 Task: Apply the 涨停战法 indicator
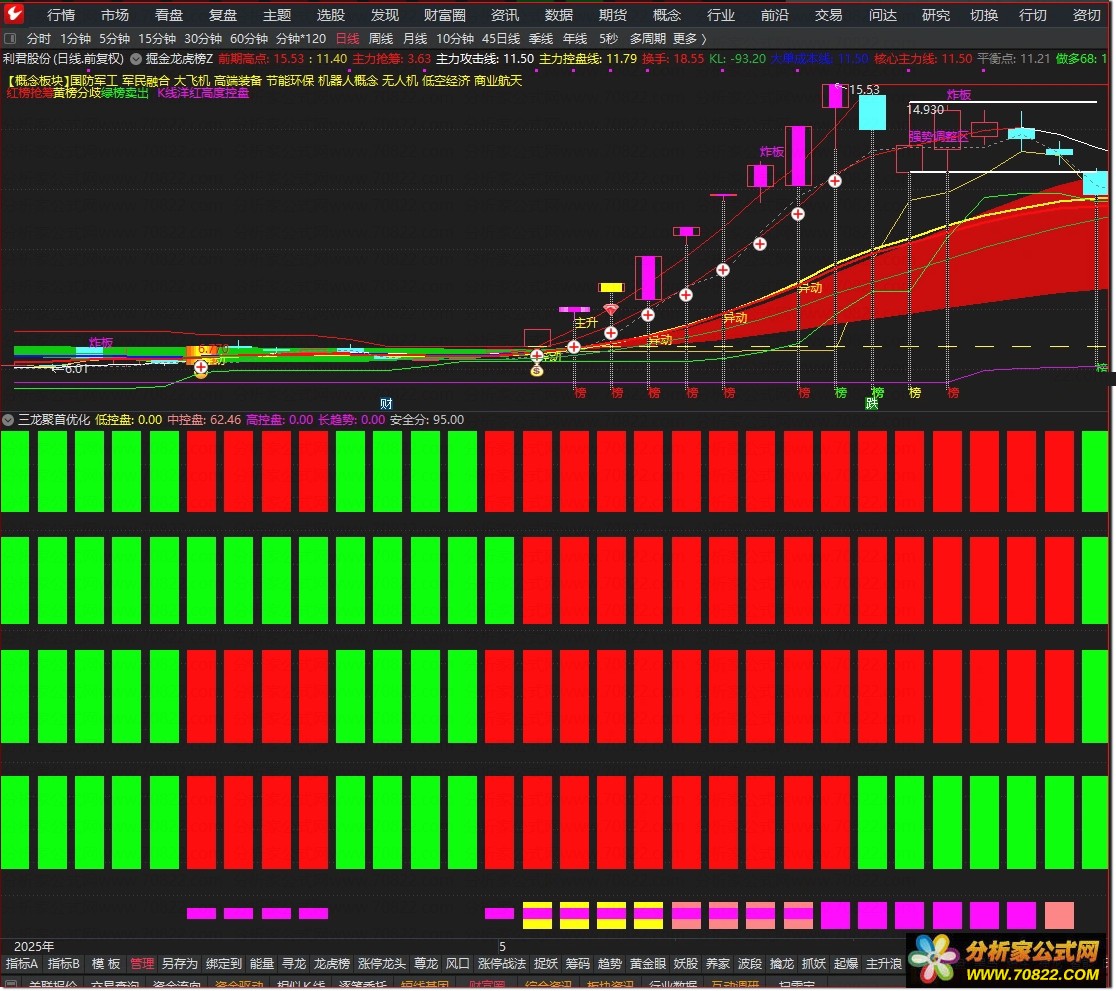pyautogui.click(x=502, y=964)
